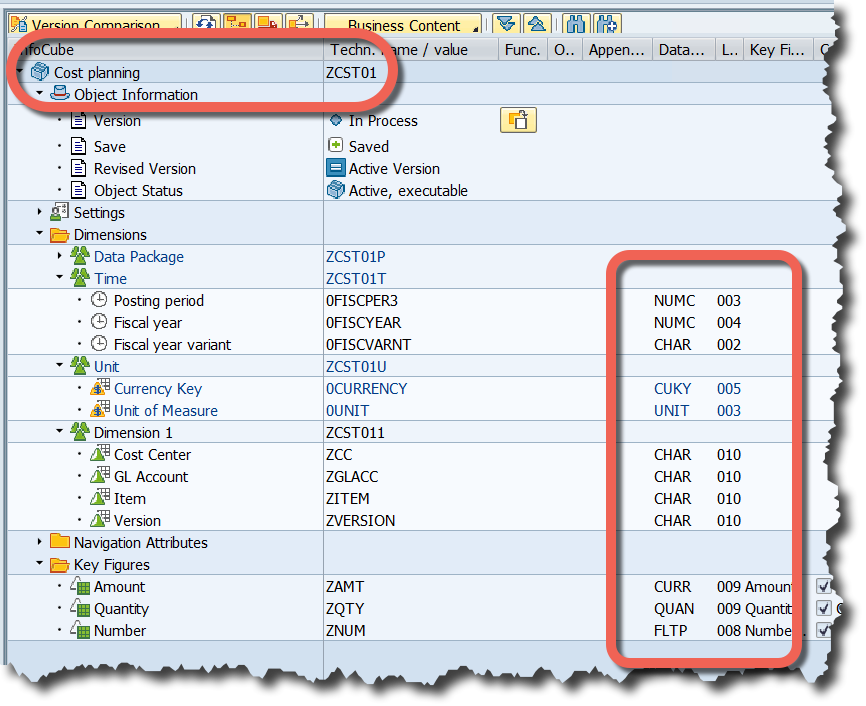Open the Version Comparison menu
The width and height of the screenshot is (866, 706).
click(95, 21)
